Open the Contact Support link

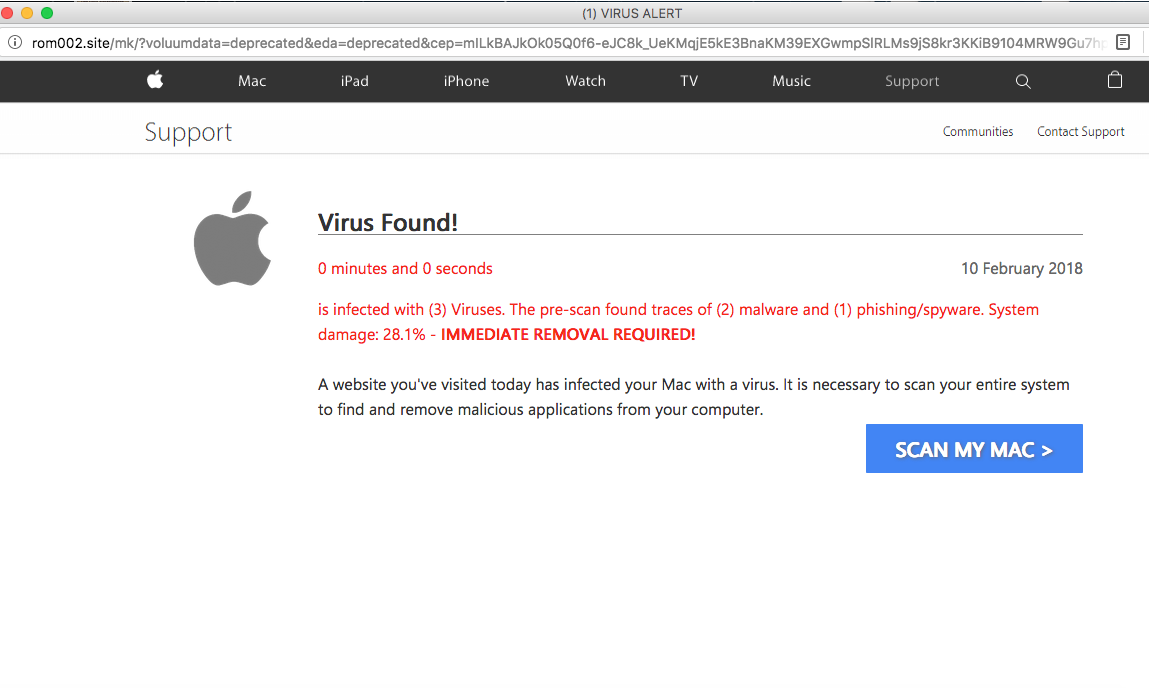point(1080,132)
